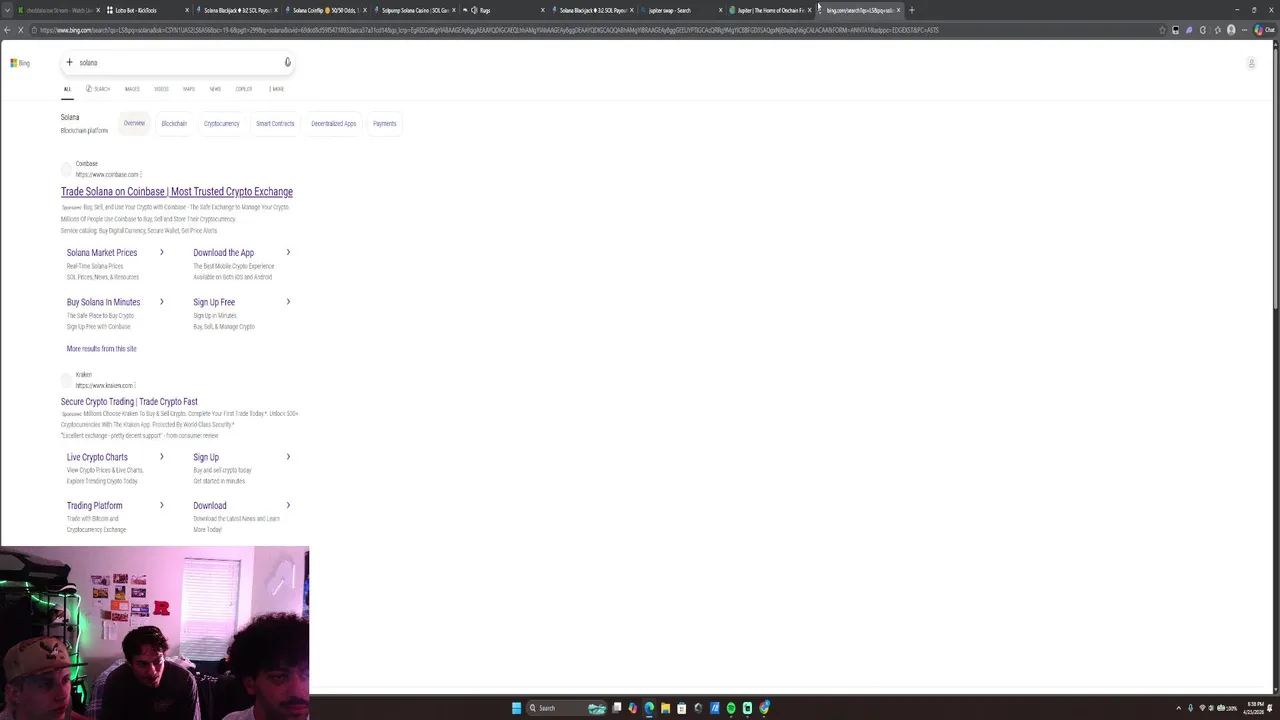This screenshot has height=720, width=1280.
Task: Open Buy Solana In Minutes sublink
Action: pyautogui.click(x=103, y=302)
